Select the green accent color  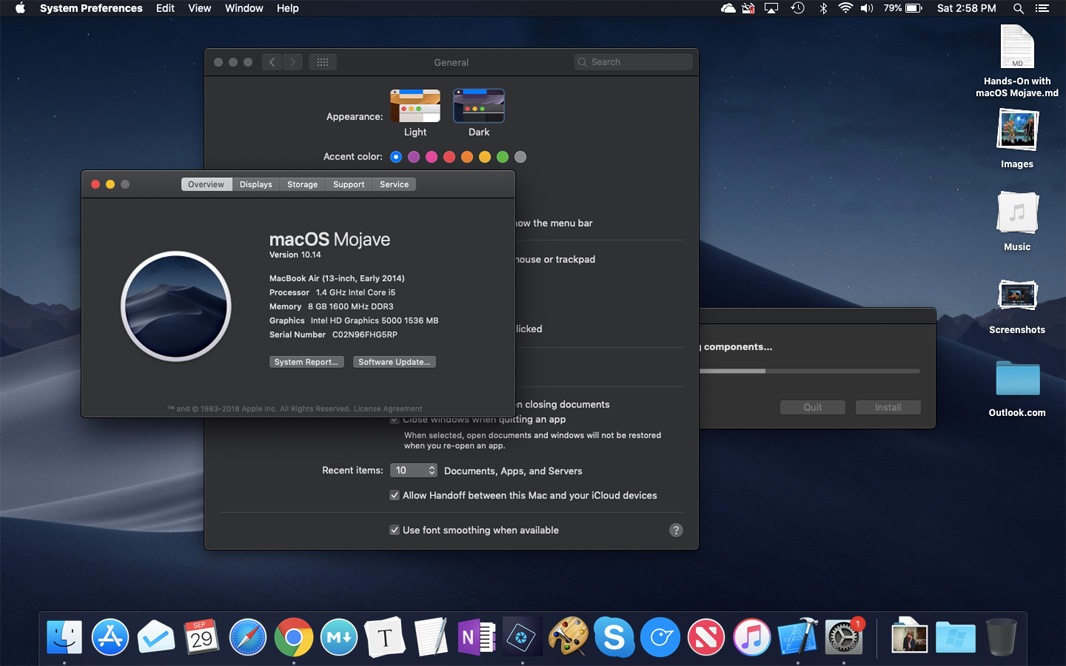tap(503, 157)
